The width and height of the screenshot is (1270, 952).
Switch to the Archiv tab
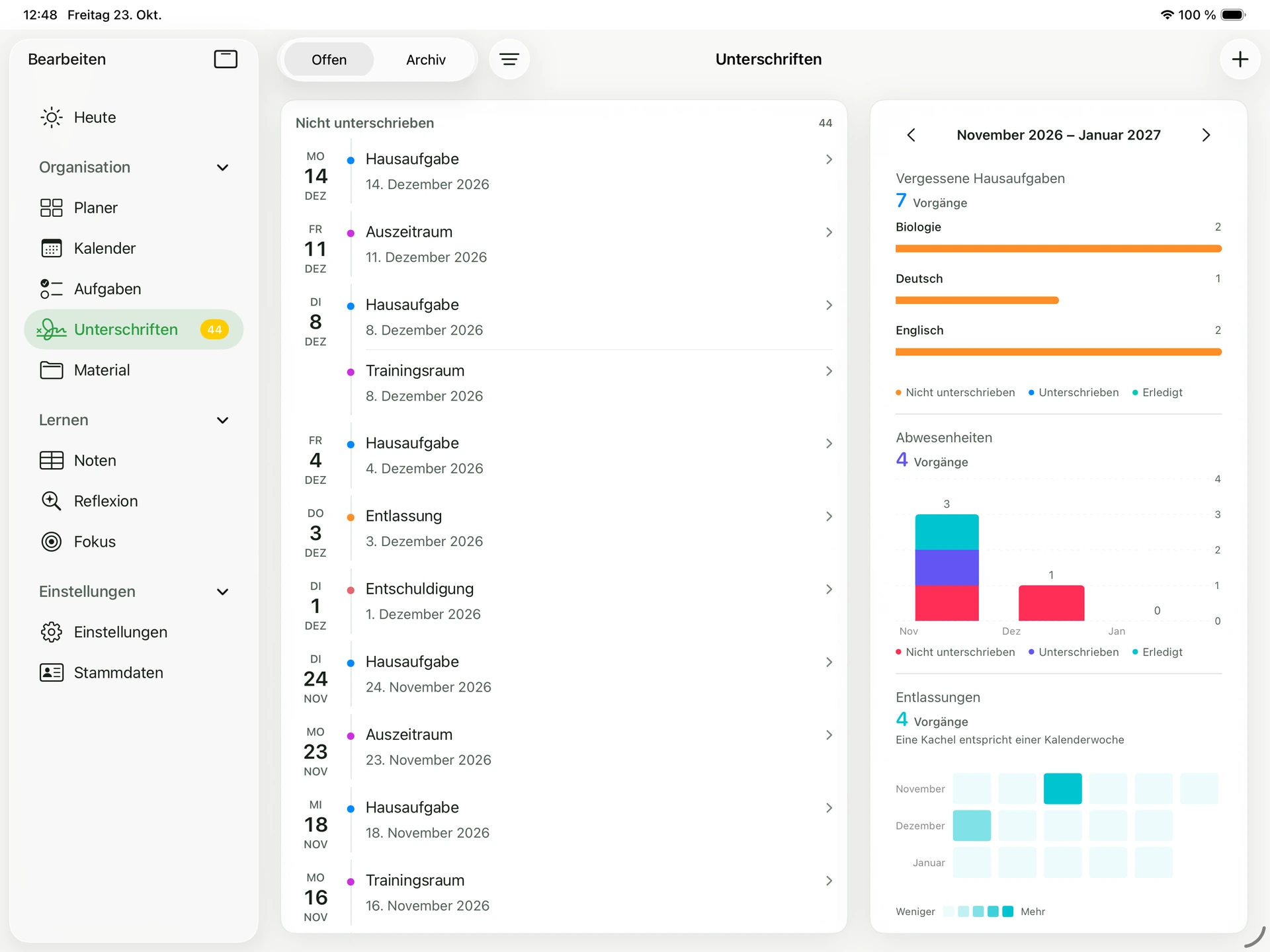coord(425,59)
